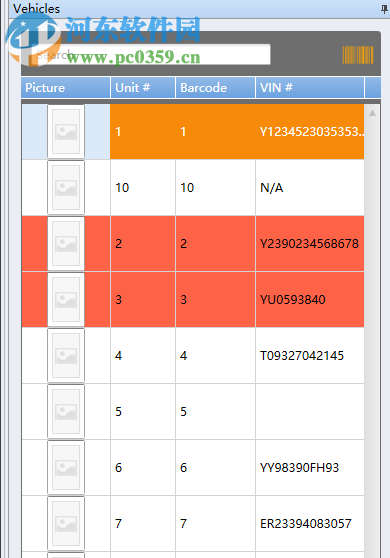The image size is (390, 558).
Task: Sort by Picture column header
Action: point(65,88)
